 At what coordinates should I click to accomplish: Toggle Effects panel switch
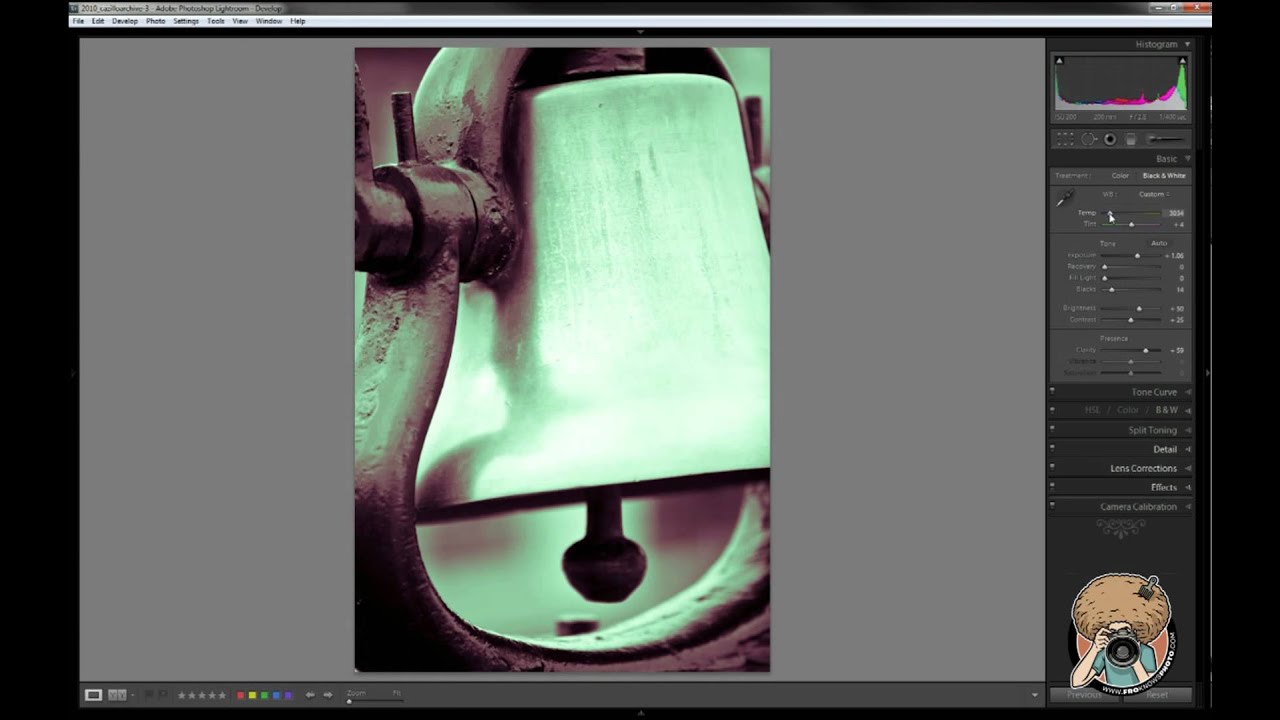[x=1052, y=486]
